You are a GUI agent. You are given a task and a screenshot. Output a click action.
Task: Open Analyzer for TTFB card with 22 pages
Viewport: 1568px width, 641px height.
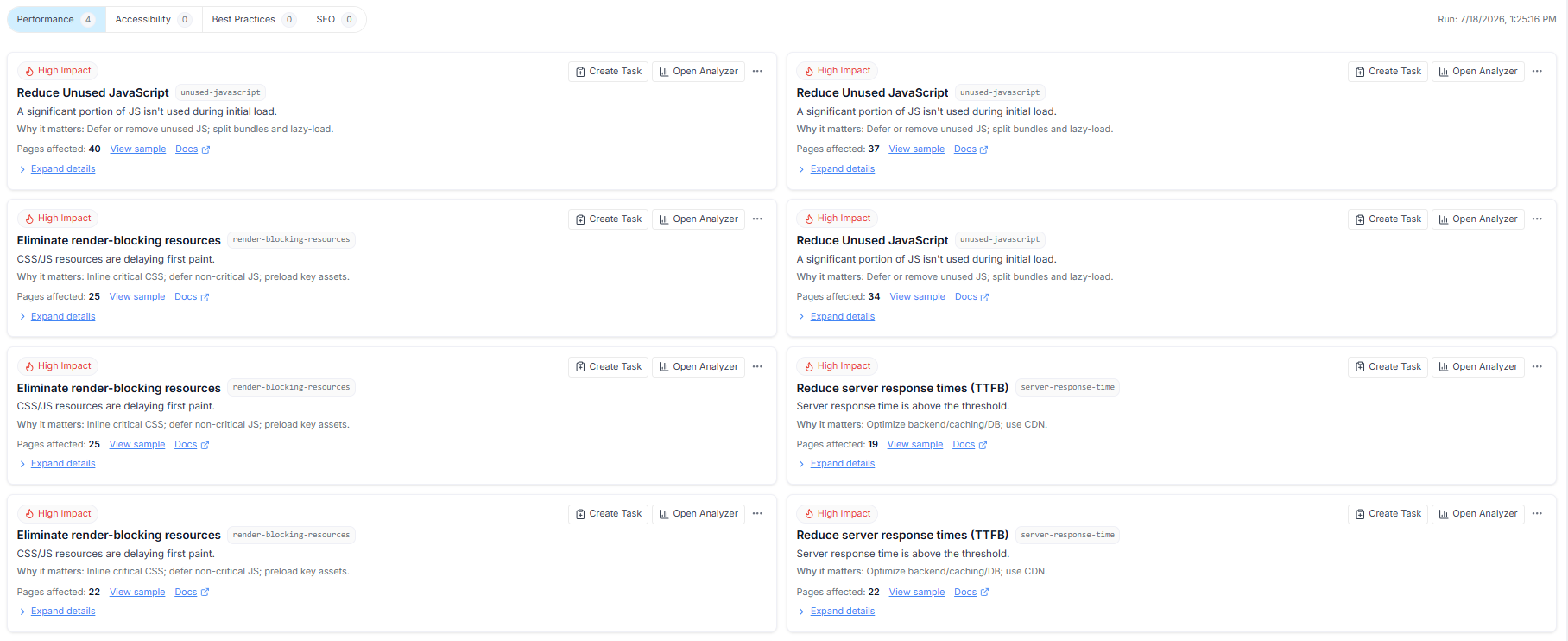tap(1478, 514)
